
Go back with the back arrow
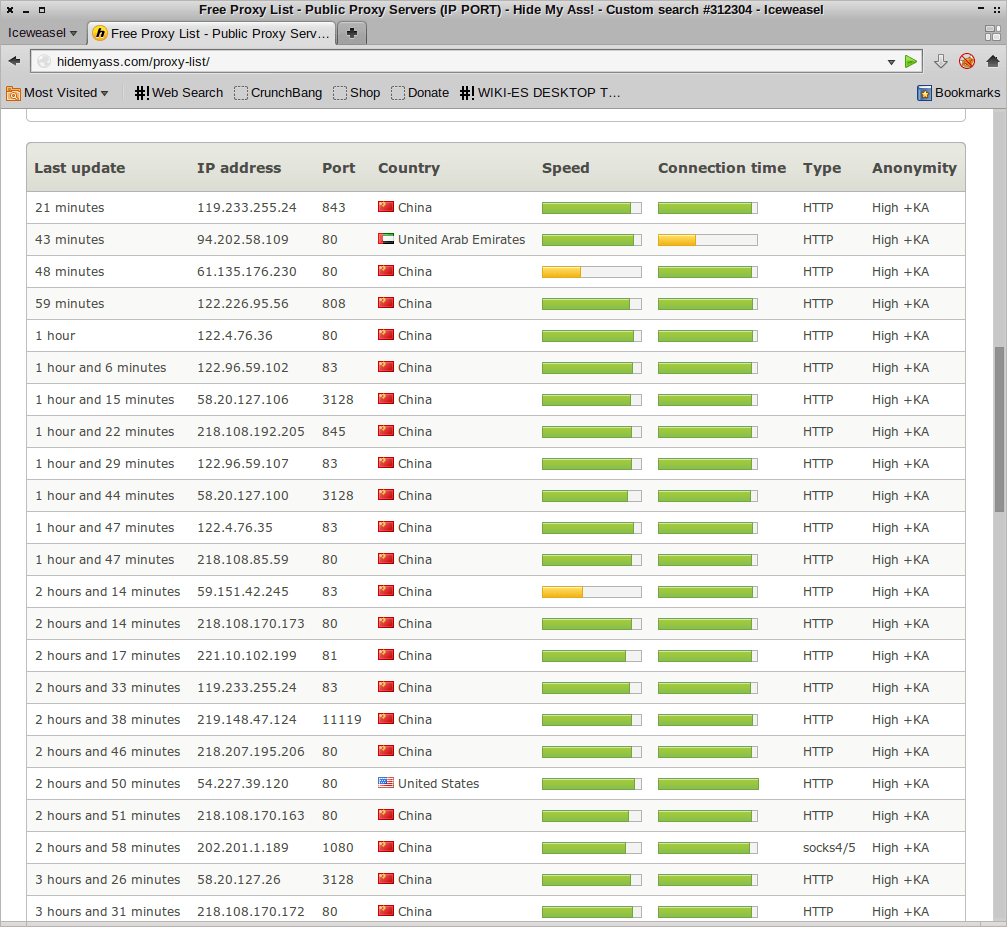[x=14, y=61]
